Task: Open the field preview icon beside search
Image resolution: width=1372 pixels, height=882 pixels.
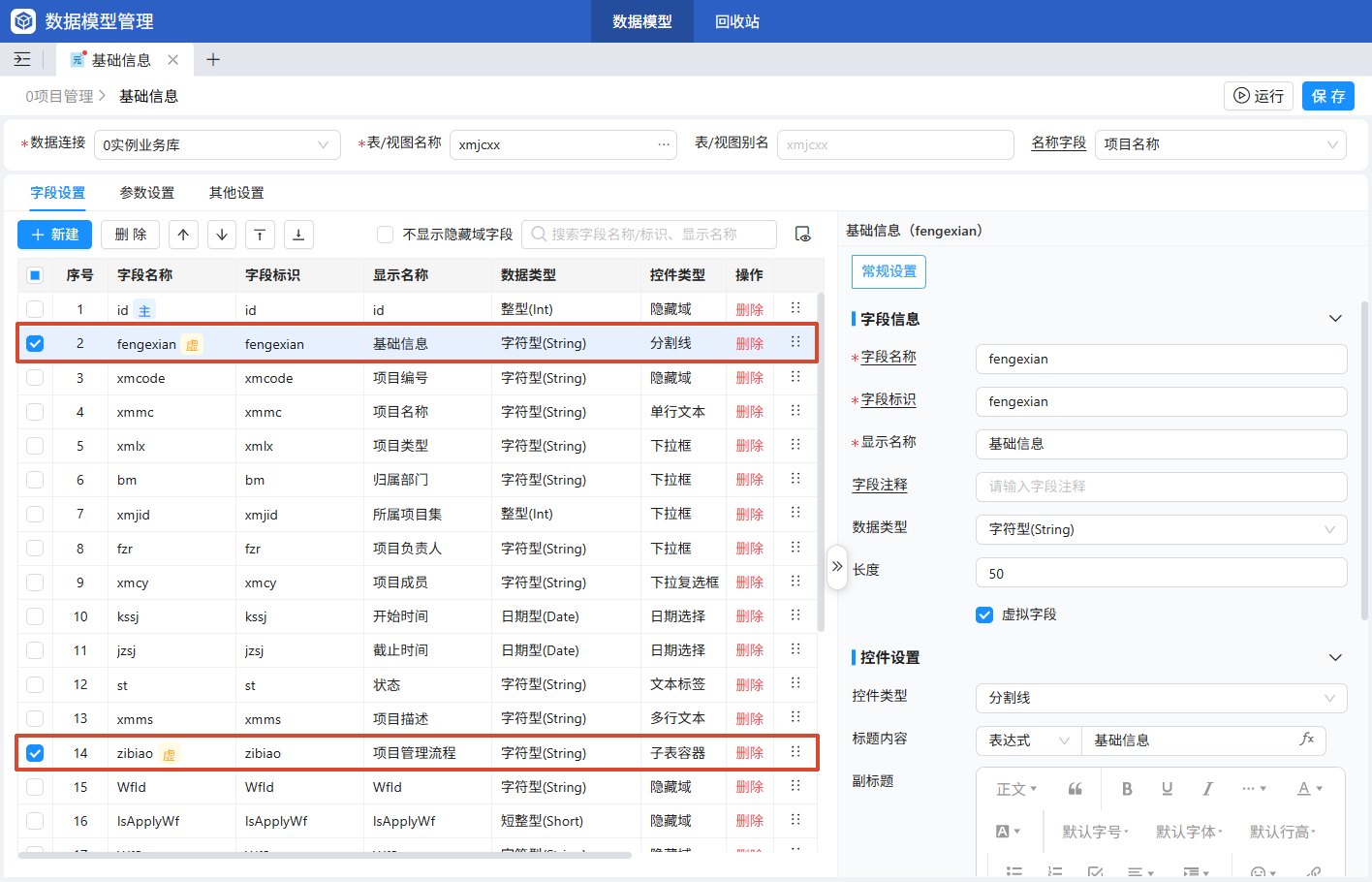Action: 802,235
